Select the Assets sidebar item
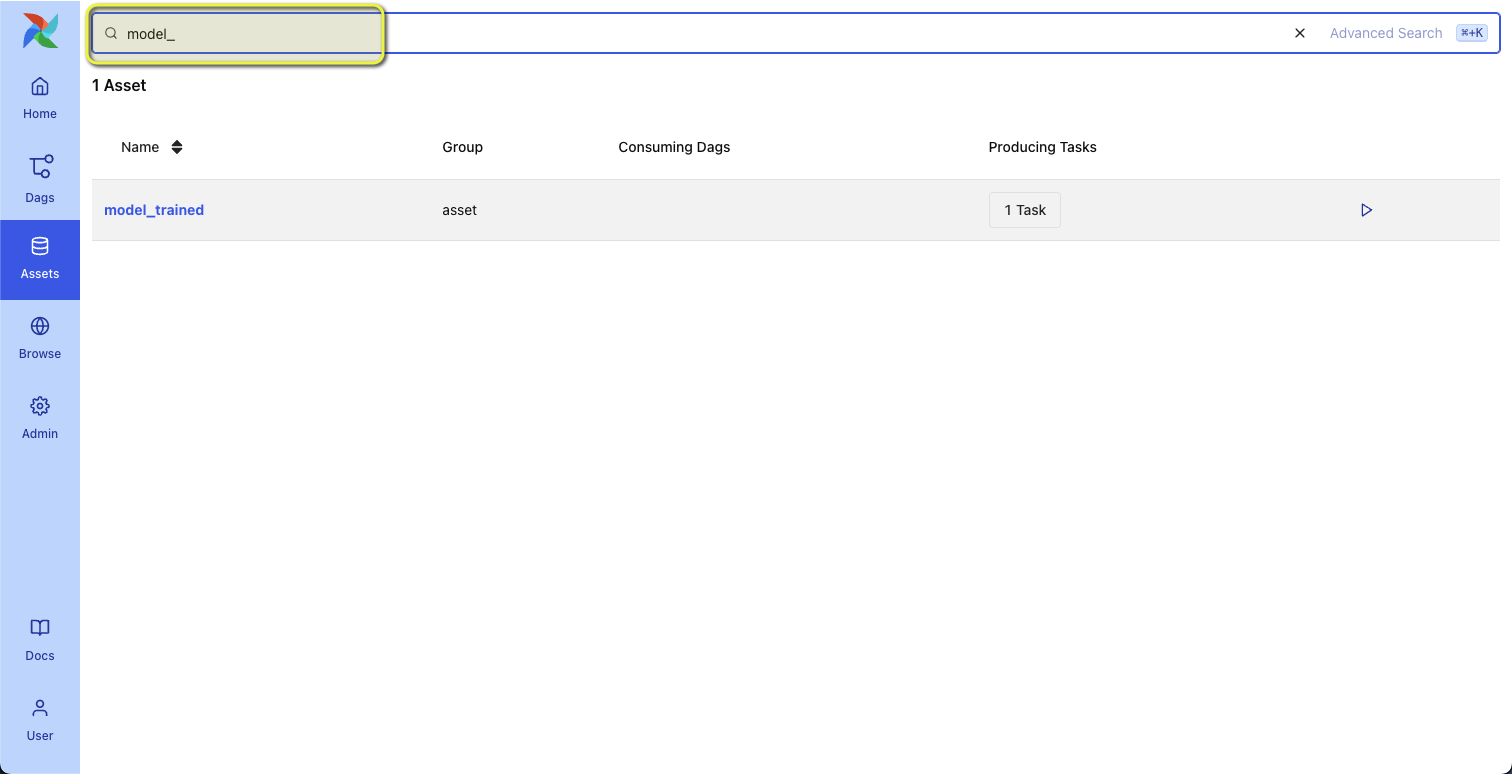Viewport: 1512px width, 774px height. pos(40,259)
